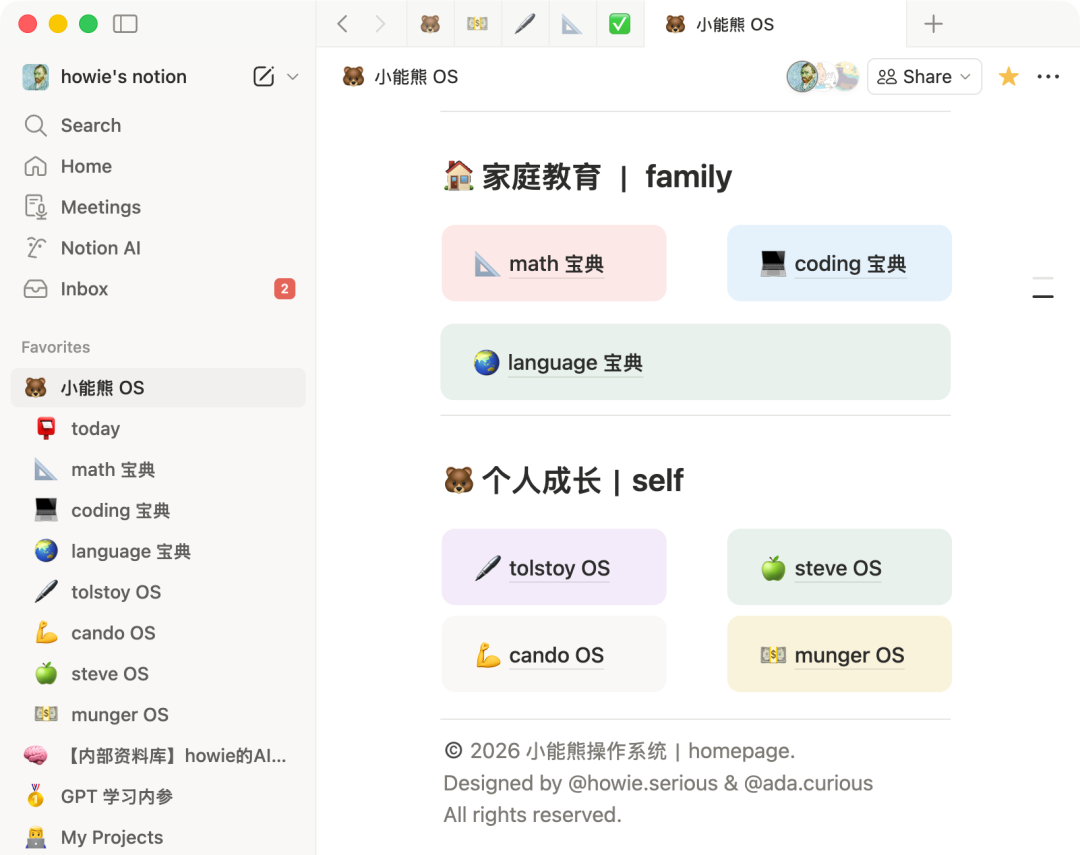Screen dimensions: 1080x855
Task: Open the 【内部资料库】howie的AI page
Action: (x=158, y=756)
